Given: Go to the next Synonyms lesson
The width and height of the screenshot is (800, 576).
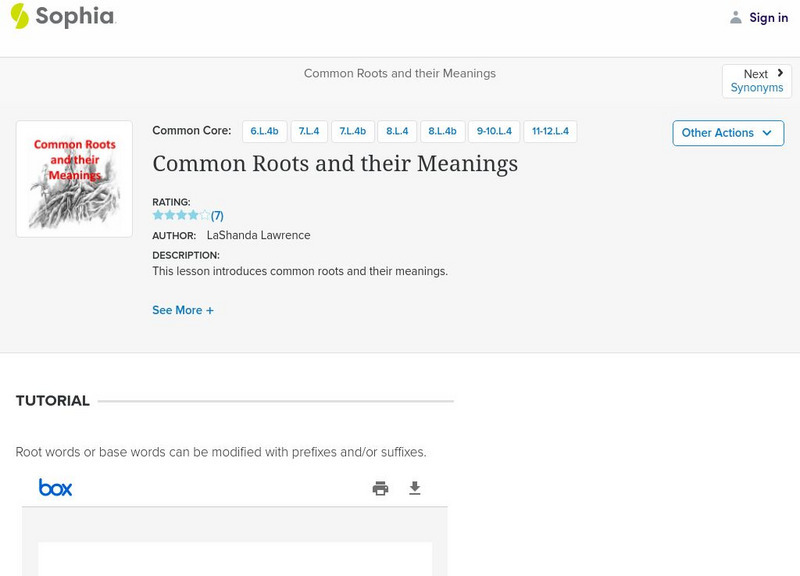Looking at the screenshot, I should (x=757, y=88).
